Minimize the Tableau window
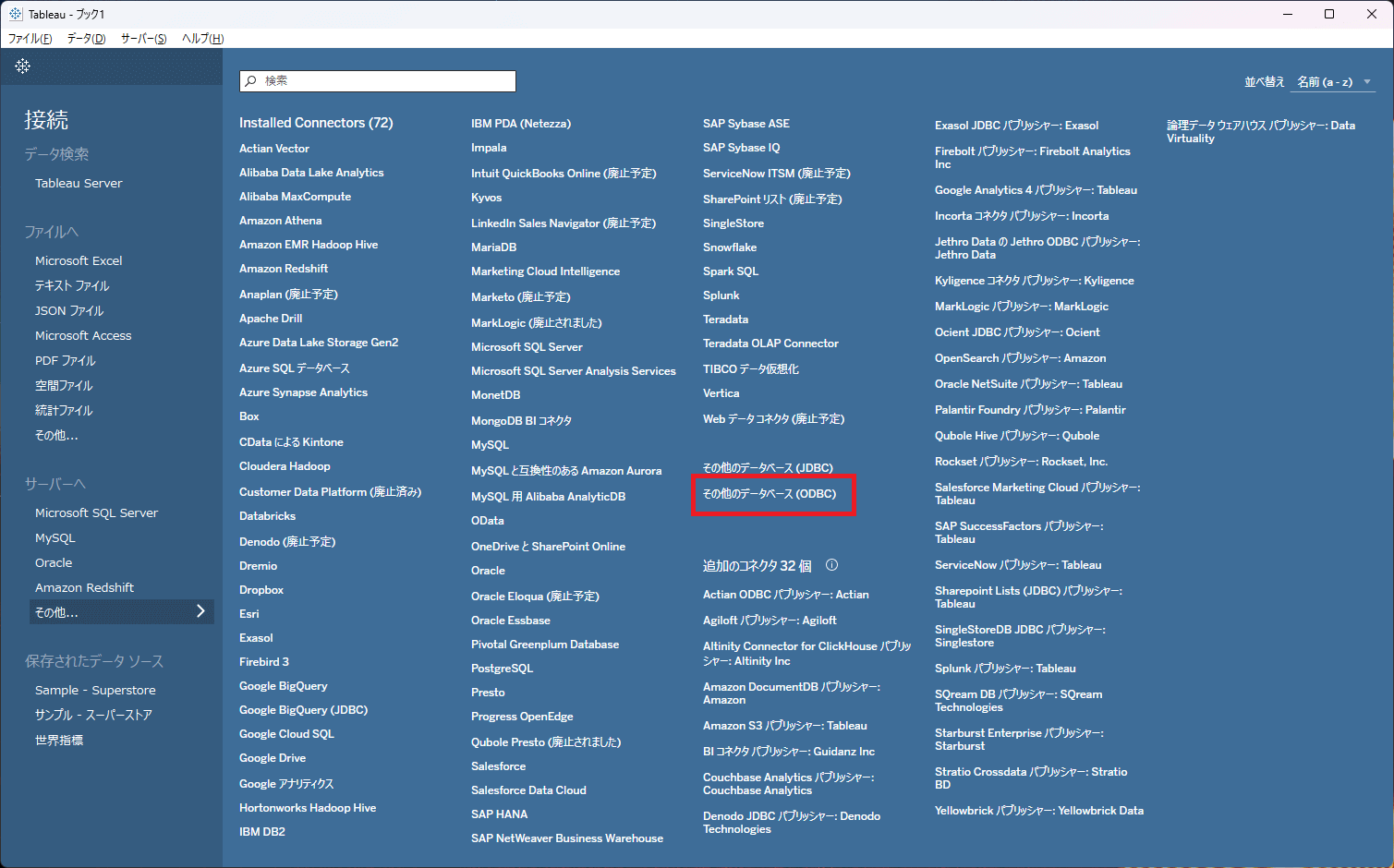The height and width of the screenshot is (868, 1394). coord(1287,14)
